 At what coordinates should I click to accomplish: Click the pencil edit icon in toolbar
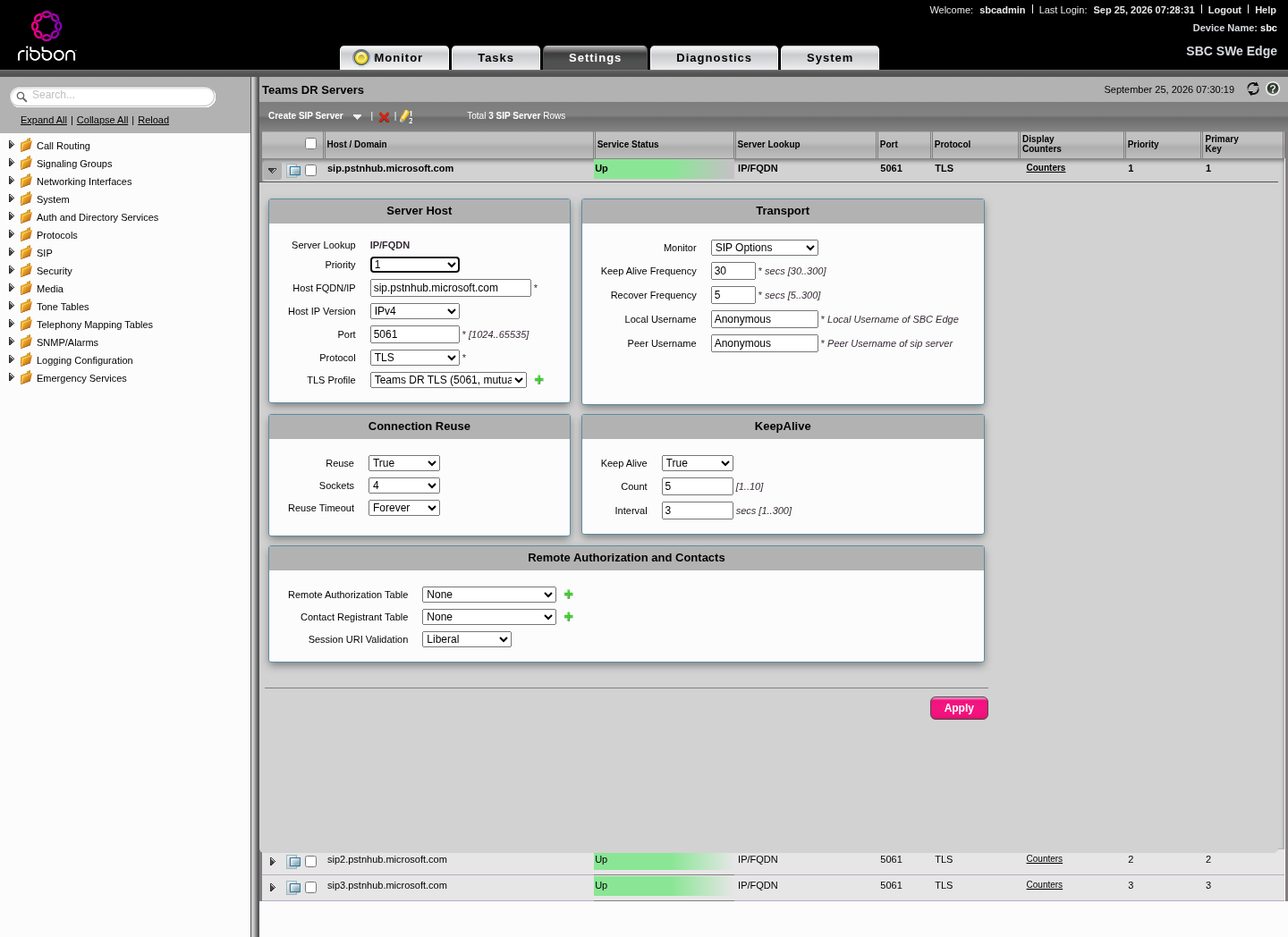pyautogui.click(x=405, y=116)
